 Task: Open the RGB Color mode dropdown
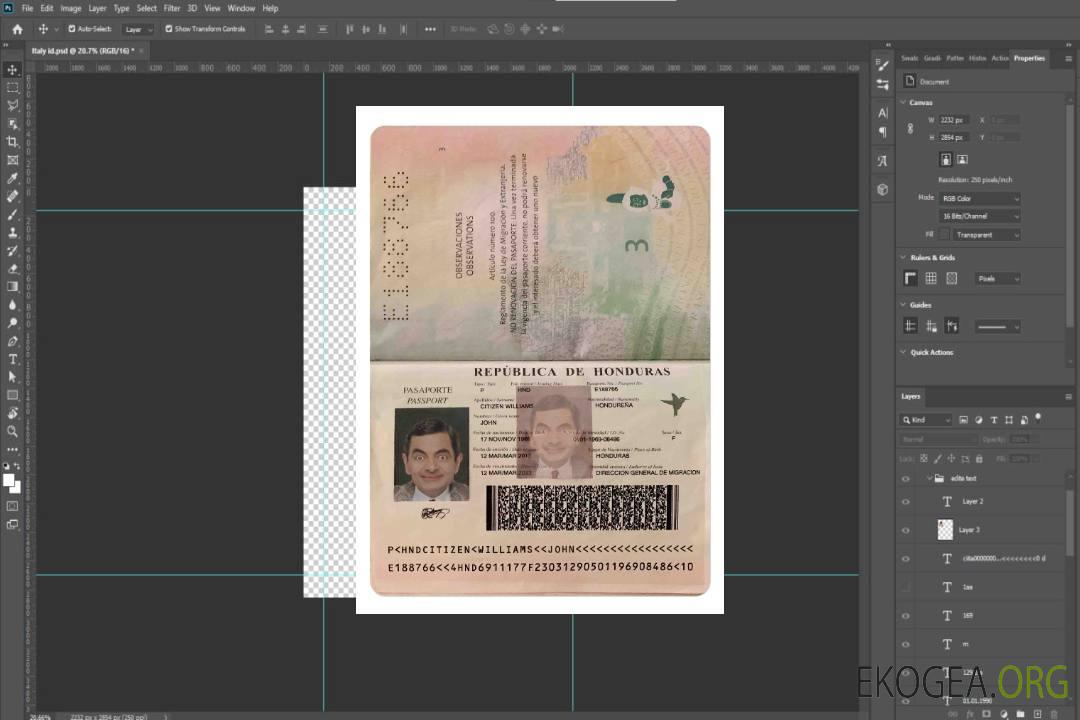(x=980, y=198)
